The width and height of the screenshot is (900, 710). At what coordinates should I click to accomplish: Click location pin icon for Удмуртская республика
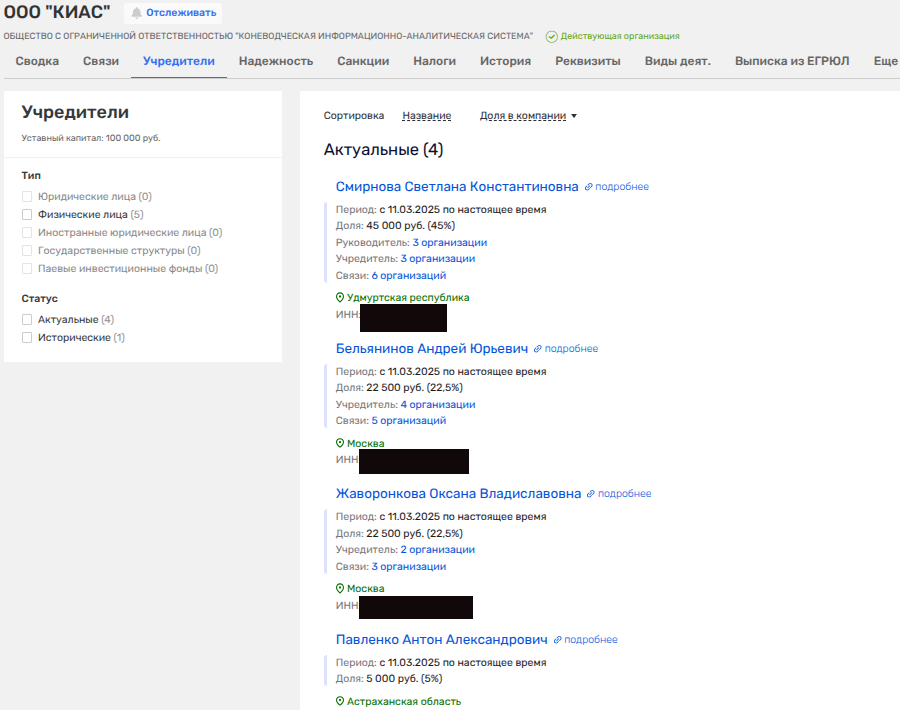tap(340, 298)
